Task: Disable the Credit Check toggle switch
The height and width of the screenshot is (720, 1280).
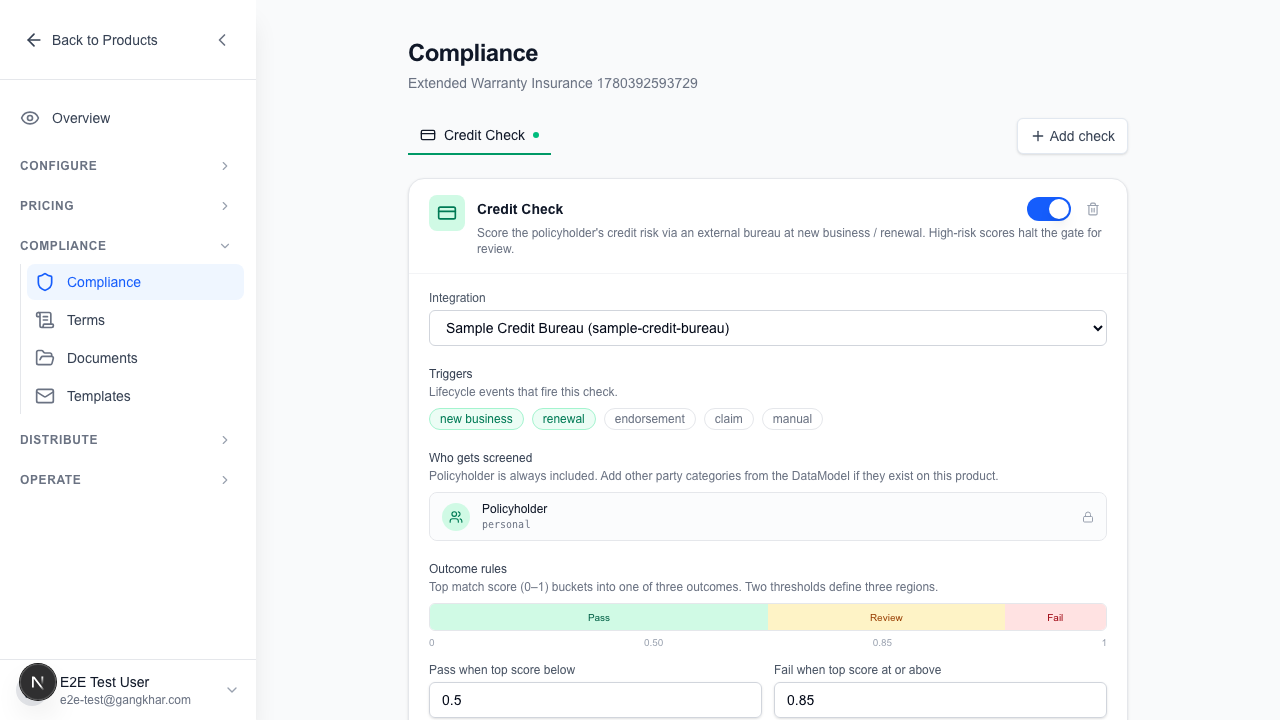Action: click(1049, 209)
